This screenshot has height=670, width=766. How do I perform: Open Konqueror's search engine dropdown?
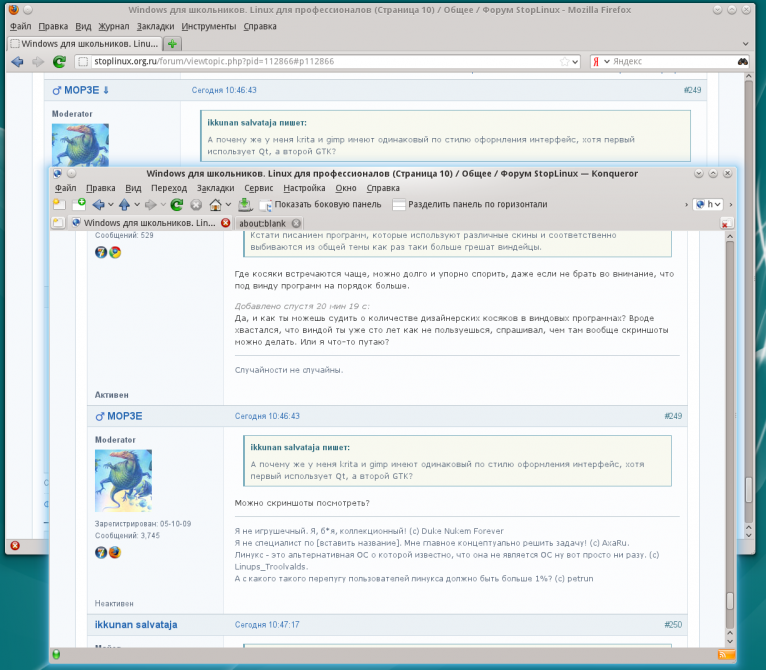pyautogui.click(x=707, y=204)
